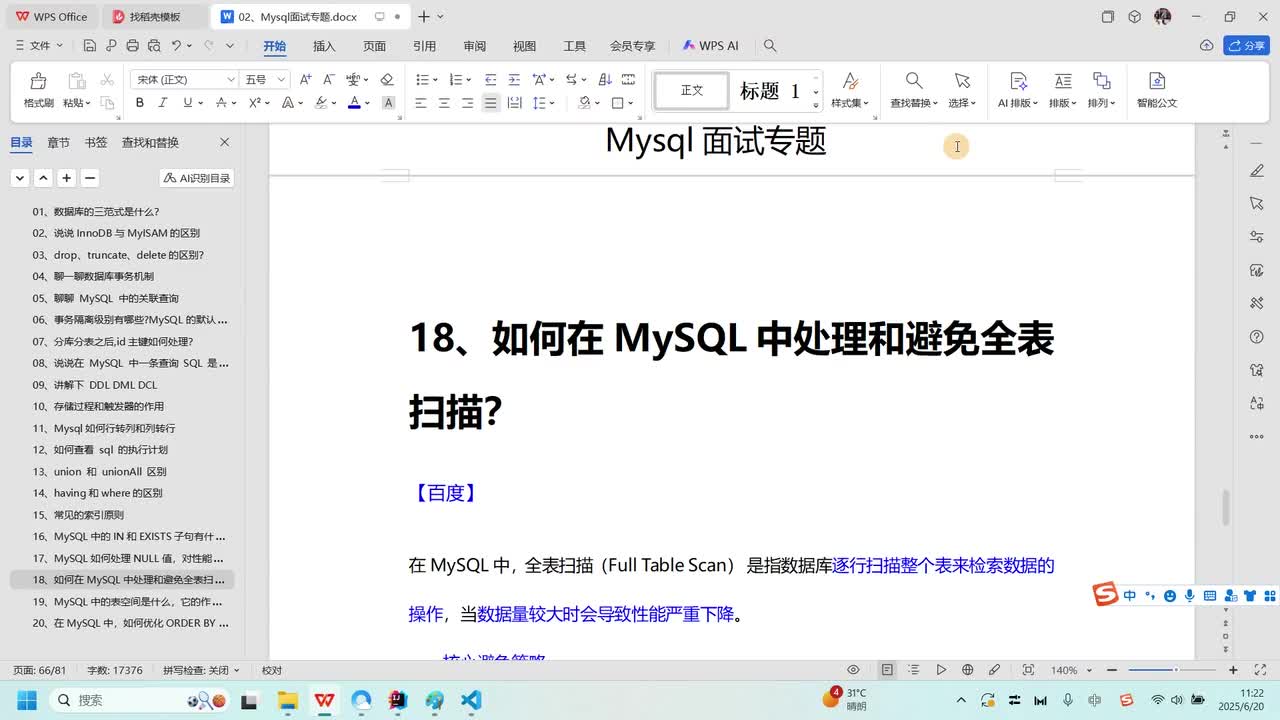Close the navigation pane with X
Viewport: 1280px width, 720px height.
pos(224,143)
